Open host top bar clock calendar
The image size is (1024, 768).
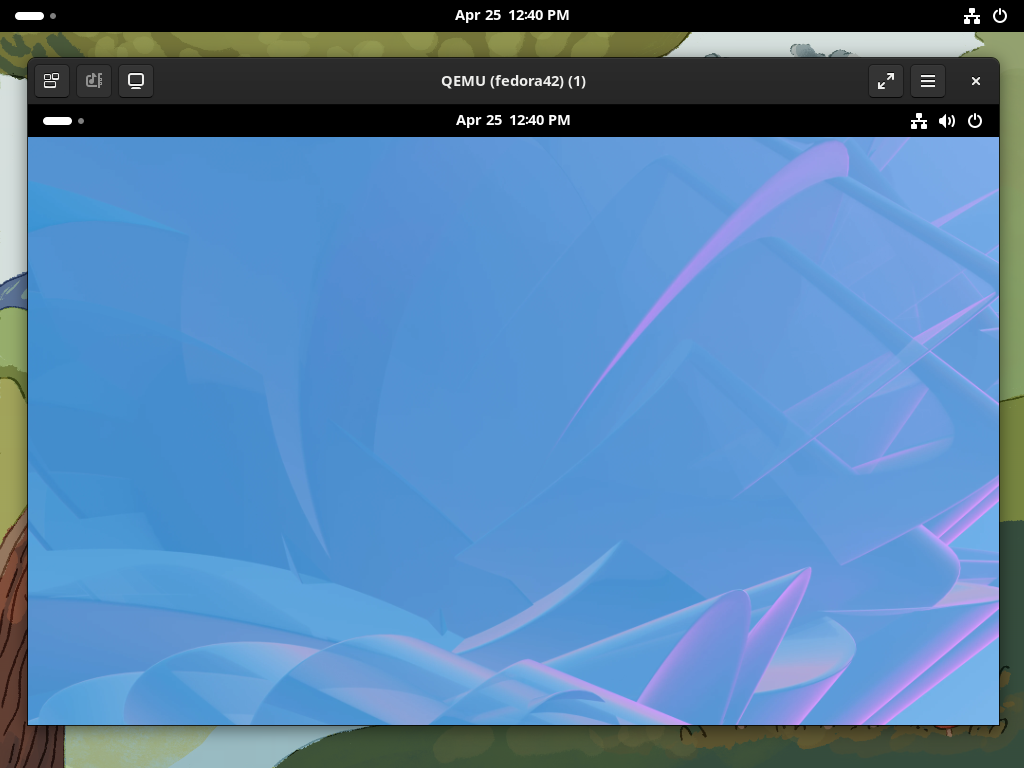[x=512, y=15]
